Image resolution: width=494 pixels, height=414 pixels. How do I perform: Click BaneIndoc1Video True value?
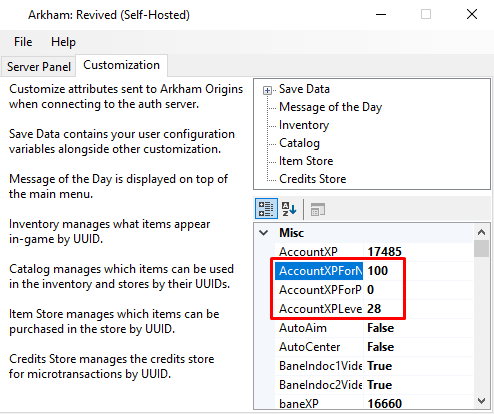coord(418,366)
